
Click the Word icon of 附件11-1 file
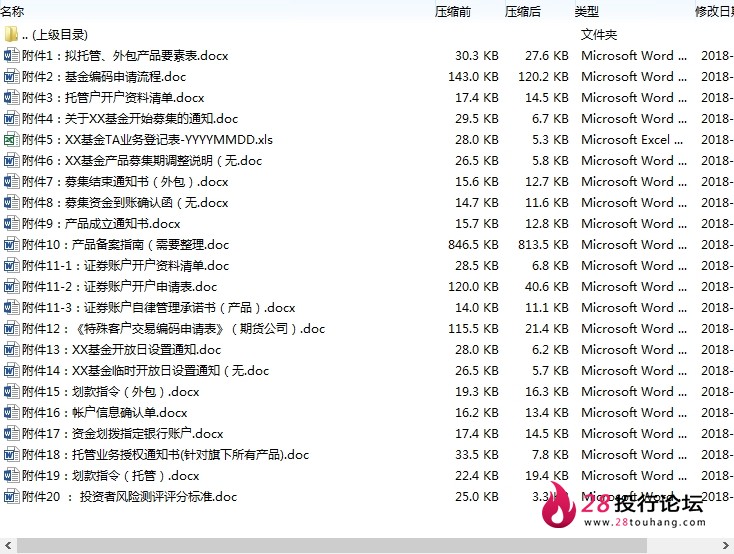pos(11,266)
